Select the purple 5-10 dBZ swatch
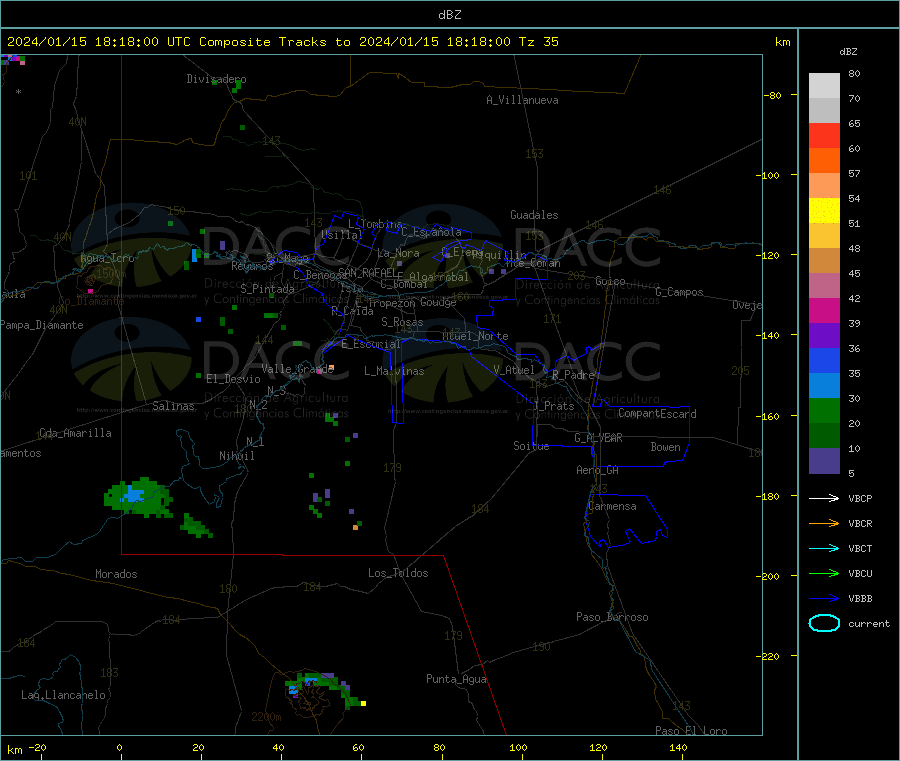The width and height of the screenshot is (900, 761). pyautogui.click(x=824, y=461)
